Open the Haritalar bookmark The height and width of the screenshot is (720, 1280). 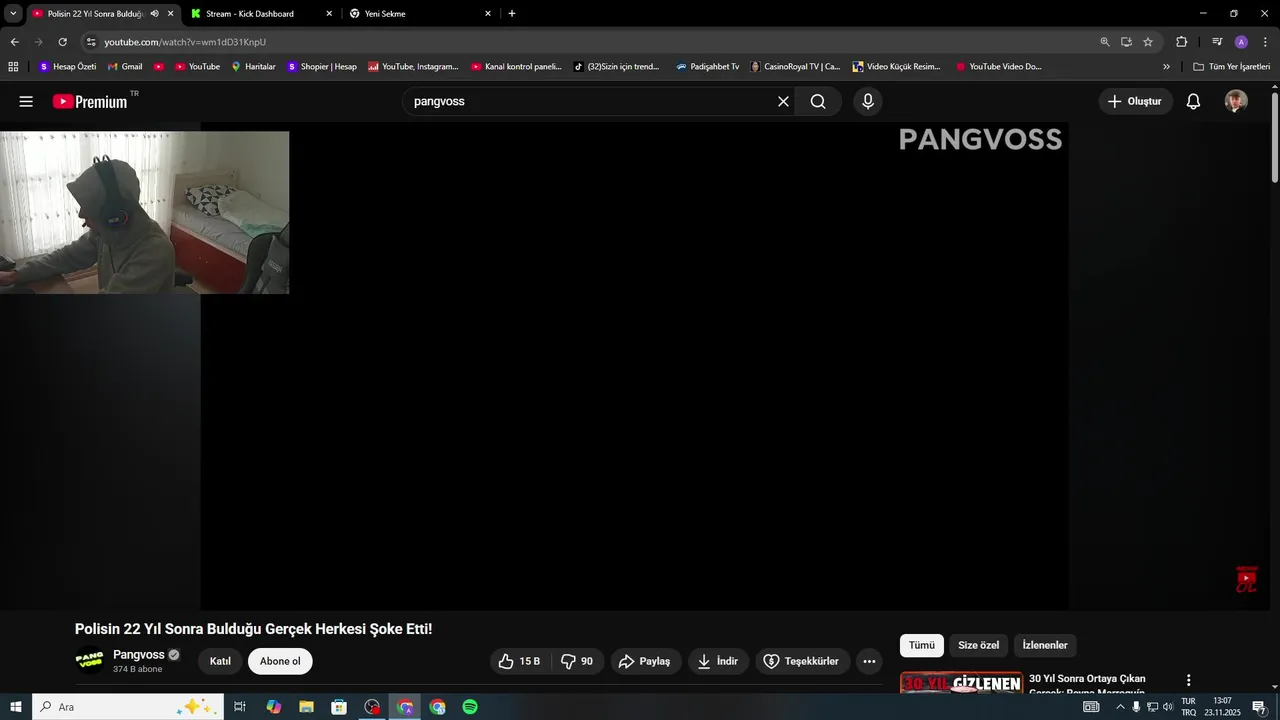coord(253,67)
